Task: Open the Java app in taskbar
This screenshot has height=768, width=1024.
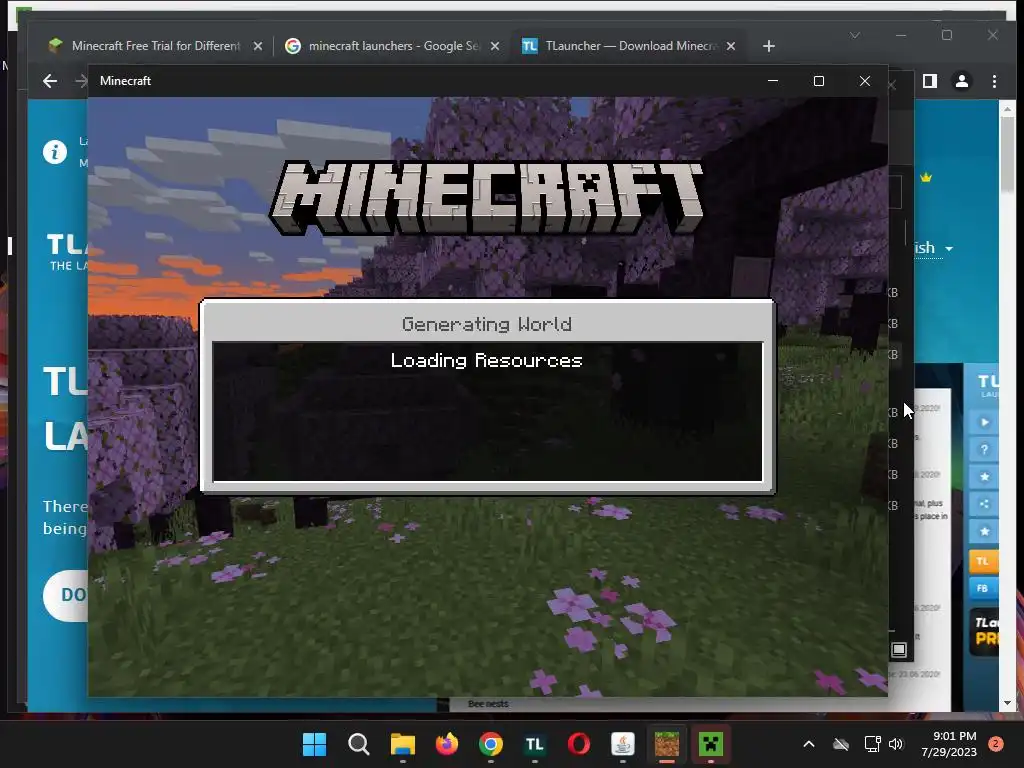Action: [x=623, y=744]
